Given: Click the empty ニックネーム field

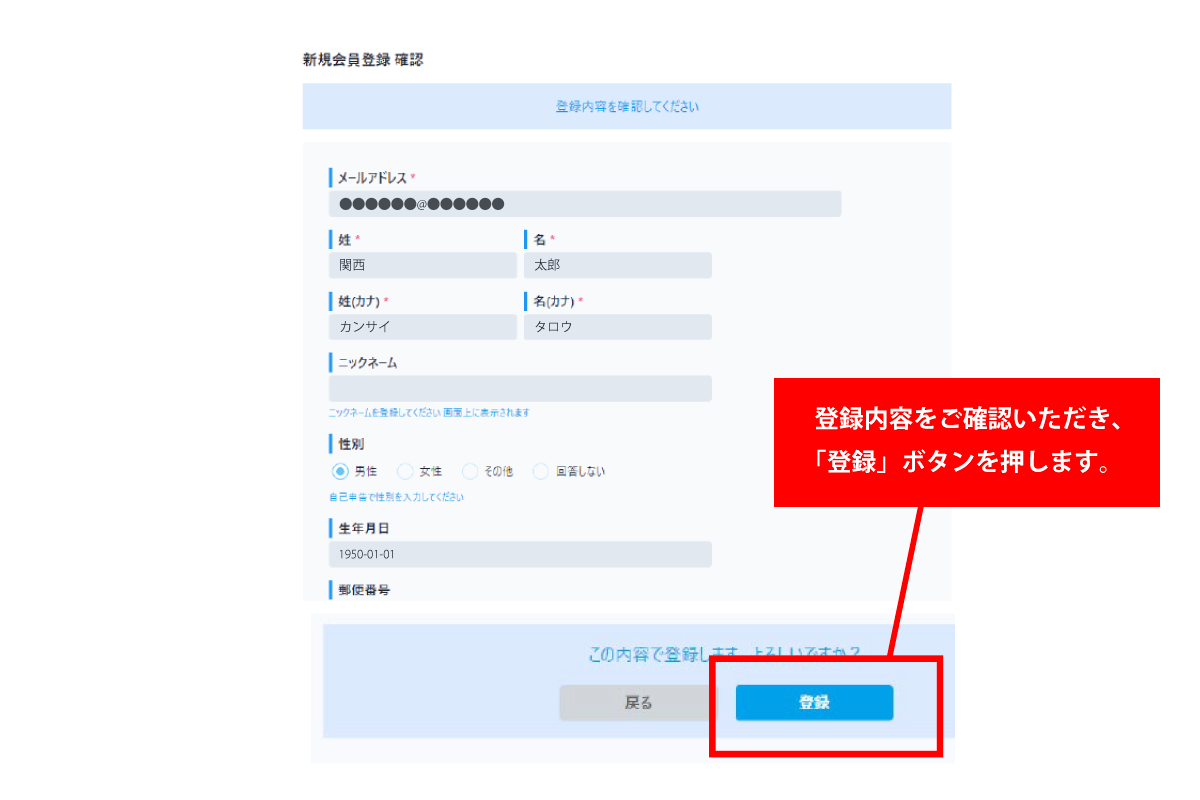Looking at the screenshot, I should pyautogui.click(x=520, y=389).
